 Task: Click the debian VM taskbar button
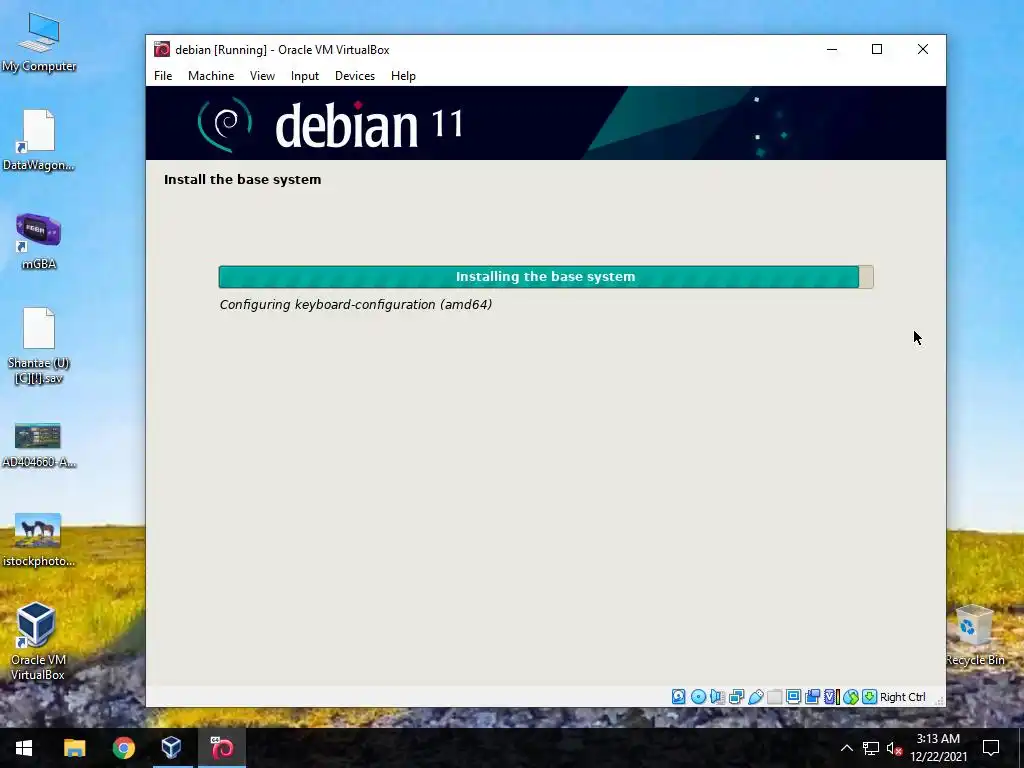click(x=221, y=748)
